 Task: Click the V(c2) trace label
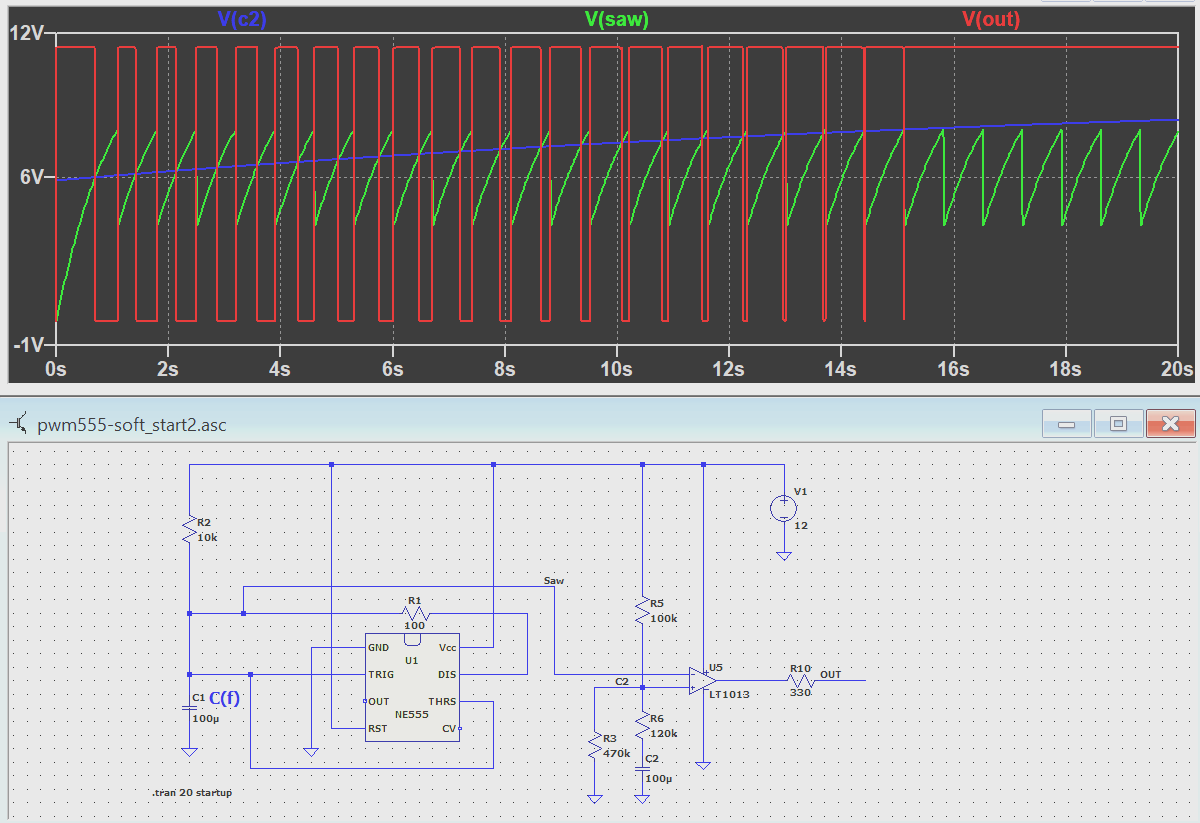242,19
